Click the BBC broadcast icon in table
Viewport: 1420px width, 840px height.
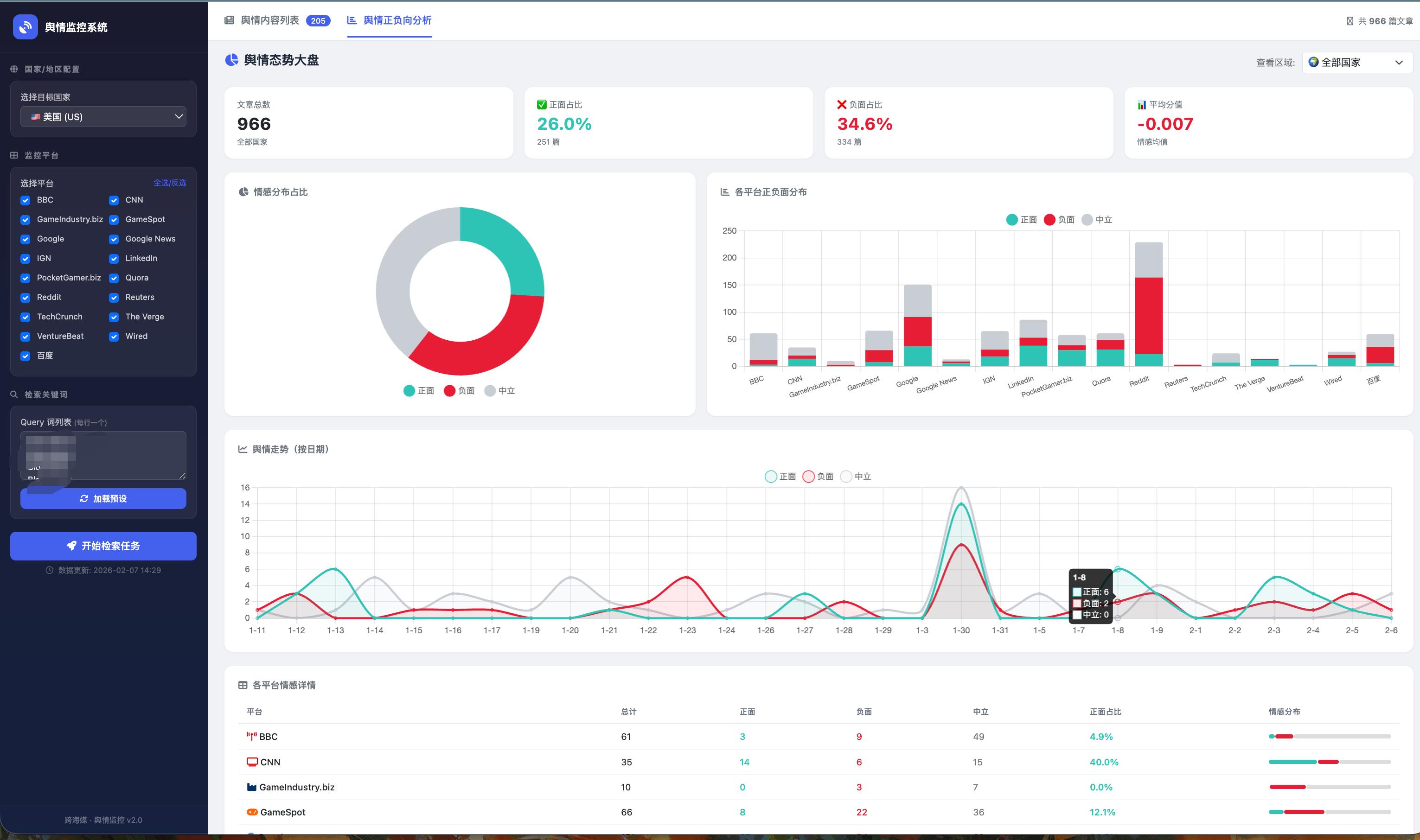click(x=251, y=737)
